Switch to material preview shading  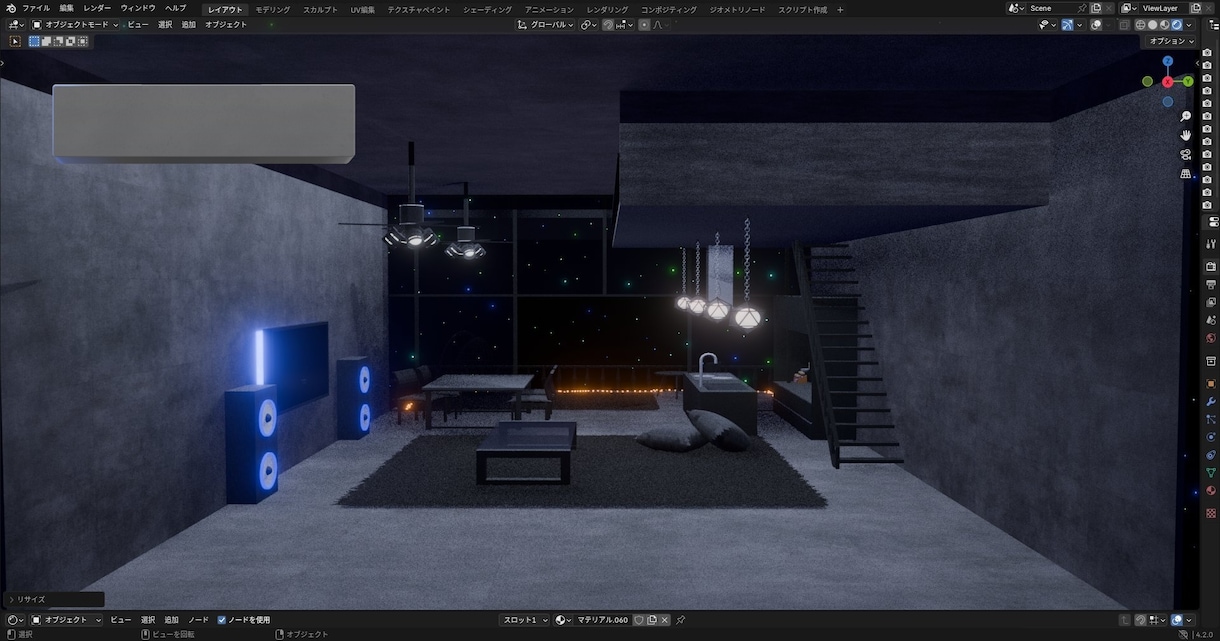point(1165,25)
